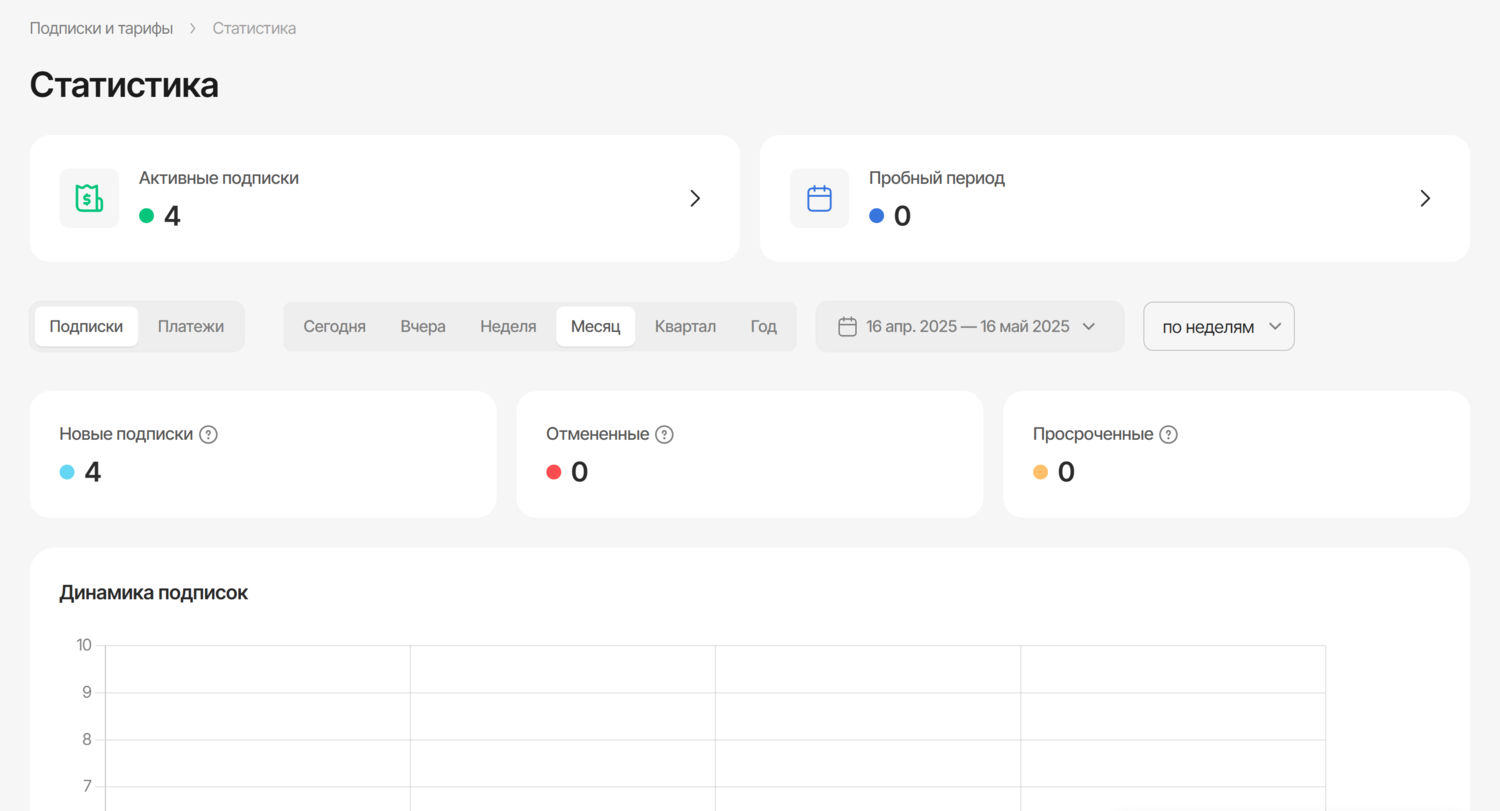Click the Отмененные label
Screen dimensions: 1500x811
click(x=598, y=434)
